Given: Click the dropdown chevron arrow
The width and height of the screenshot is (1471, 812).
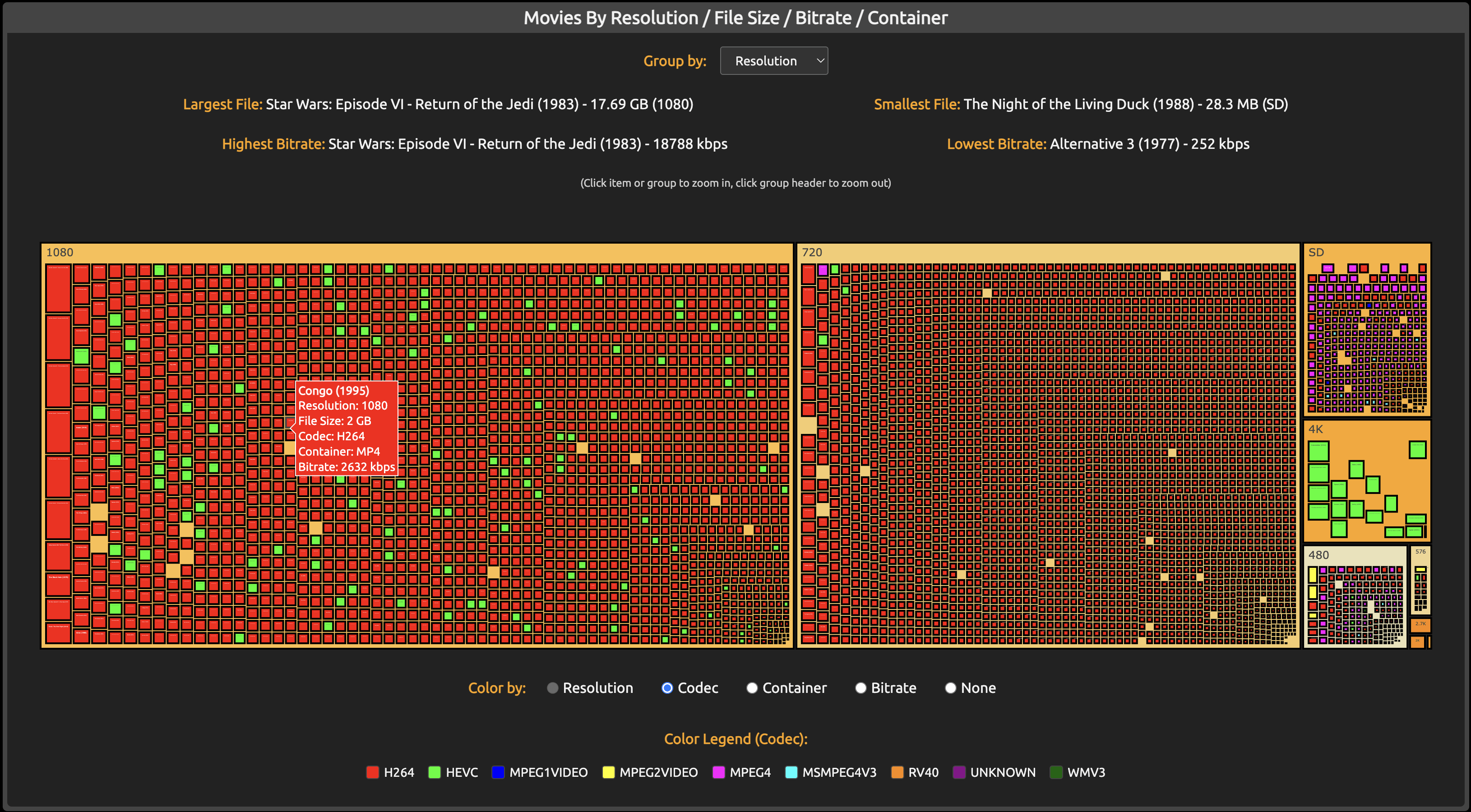Looking at the screenshot, I should [x=820, y=60].
